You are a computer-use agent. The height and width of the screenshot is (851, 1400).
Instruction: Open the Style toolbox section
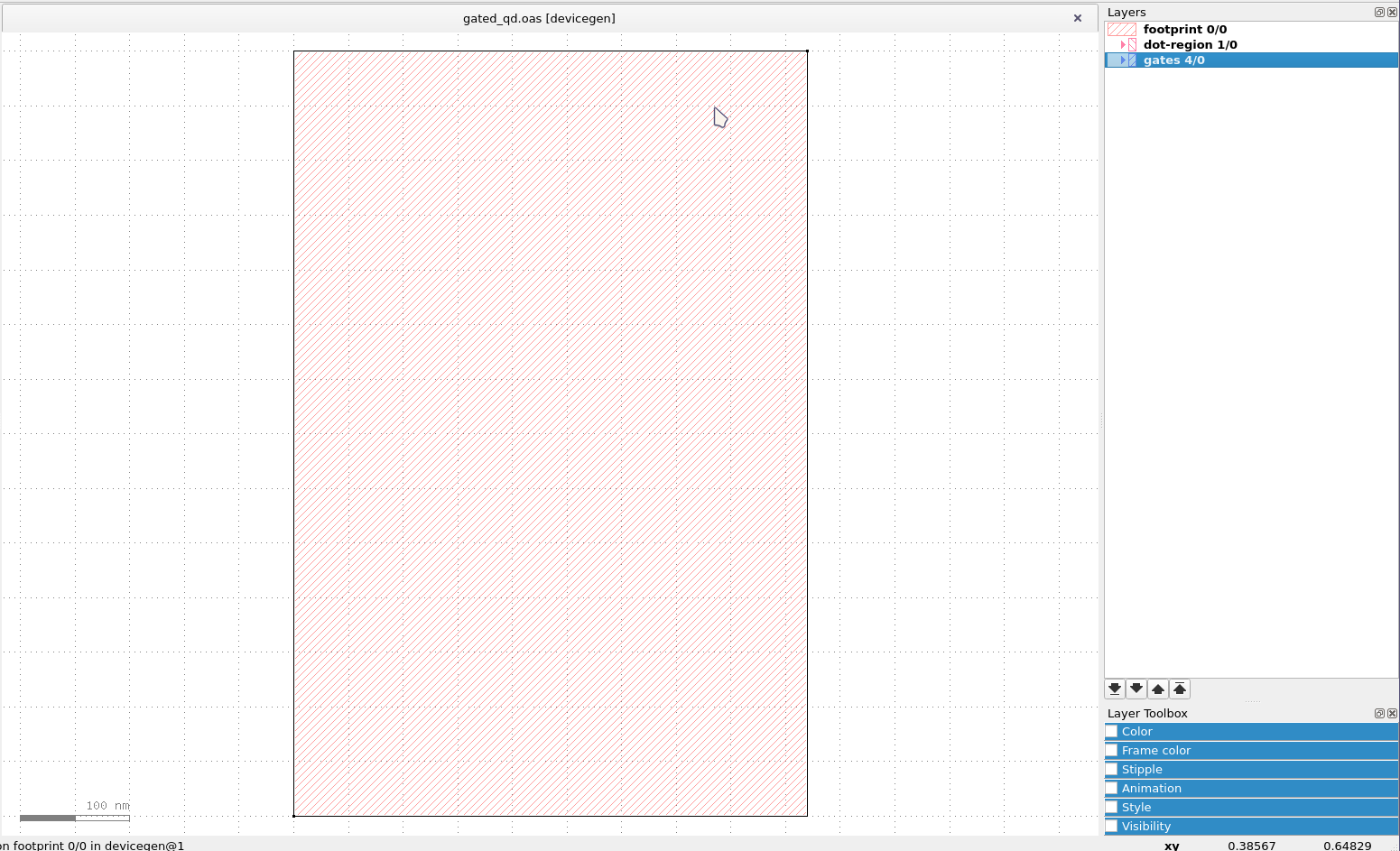[x=1136, y=807]
